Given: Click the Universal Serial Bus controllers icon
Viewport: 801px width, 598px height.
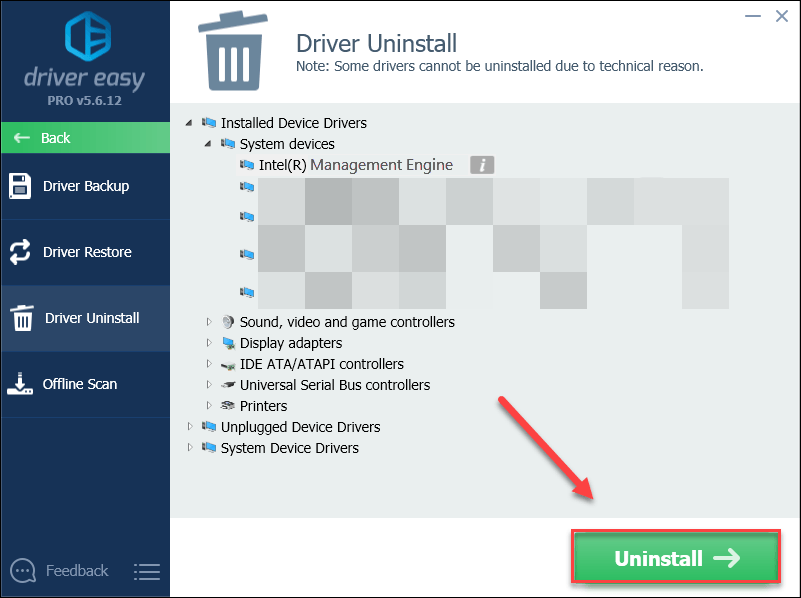Looking at the screenshot, I should tap(228, 385).
